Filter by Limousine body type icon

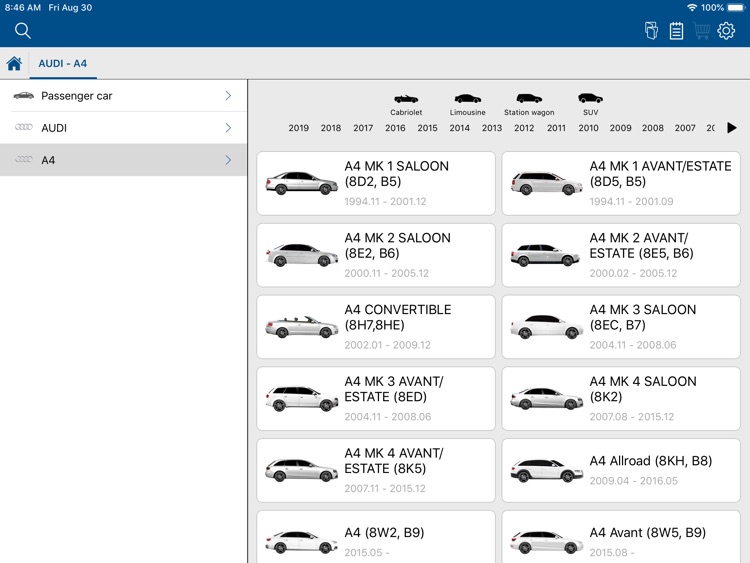coord(467,99)
